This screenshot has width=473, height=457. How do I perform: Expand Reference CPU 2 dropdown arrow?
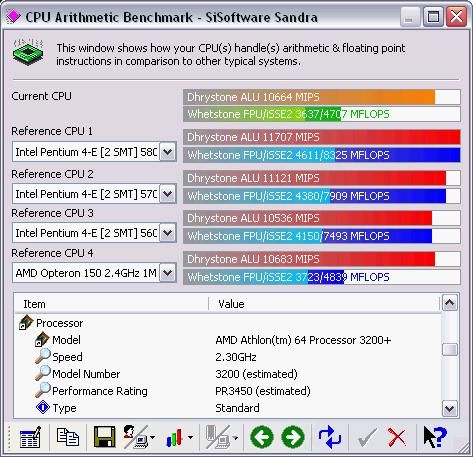[x=167, y=194]
